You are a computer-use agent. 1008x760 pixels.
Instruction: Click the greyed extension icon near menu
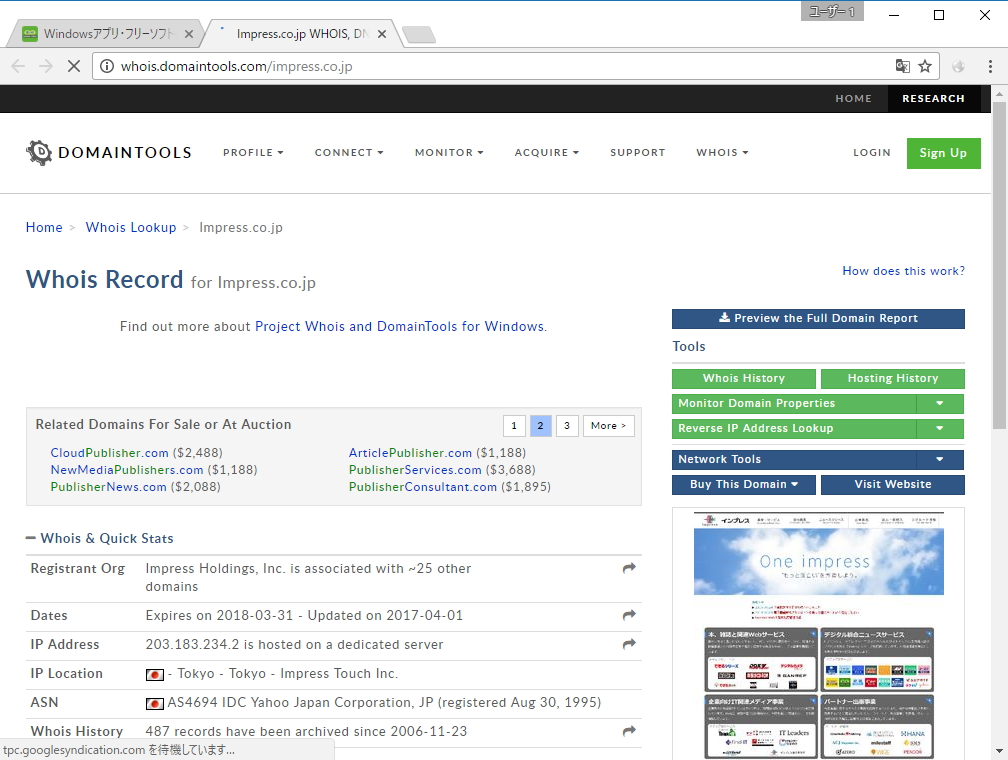pos(958,66)
